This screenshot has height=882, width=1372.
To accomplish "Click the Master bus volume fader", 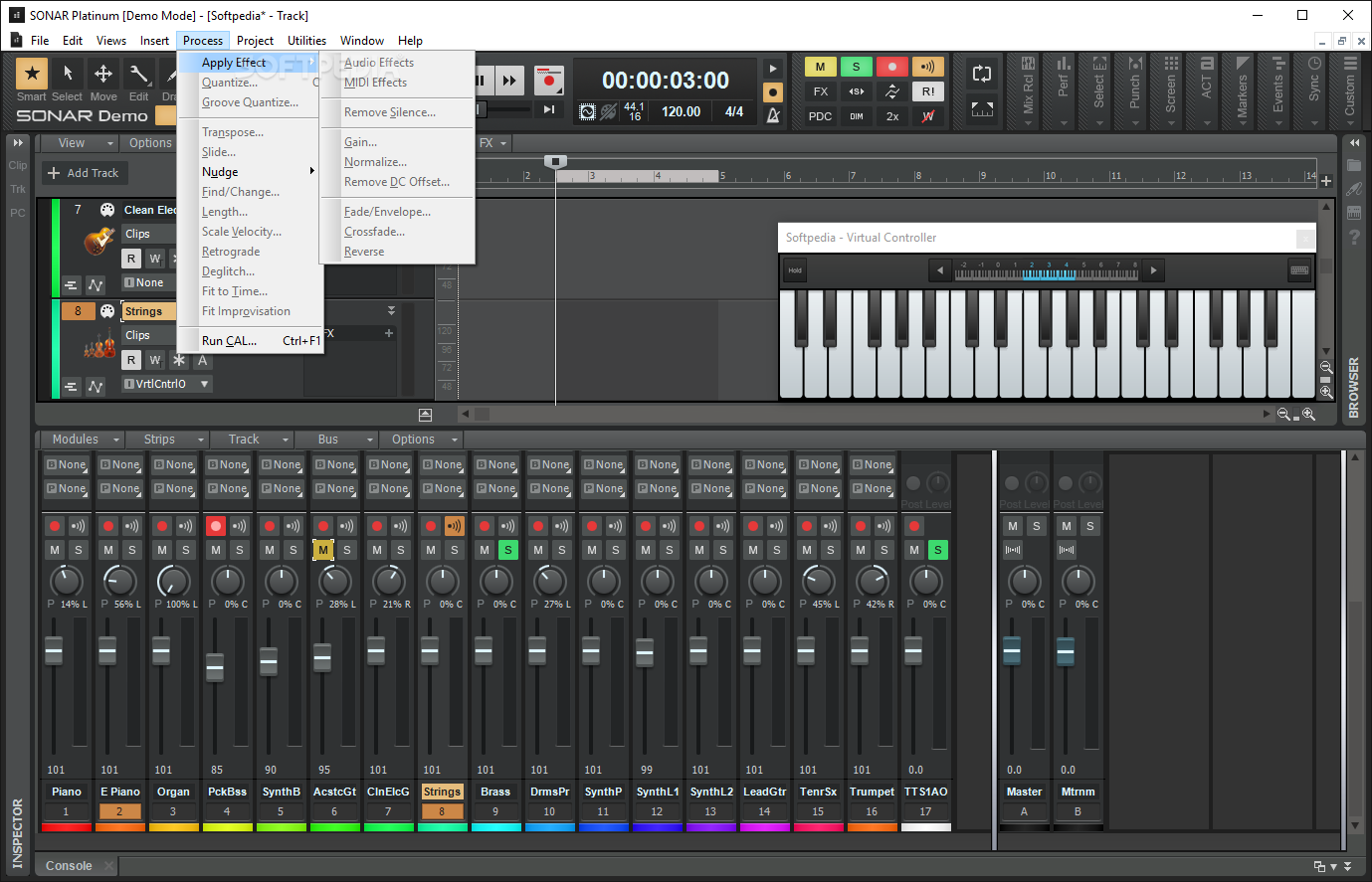I will click(1012, 651).
